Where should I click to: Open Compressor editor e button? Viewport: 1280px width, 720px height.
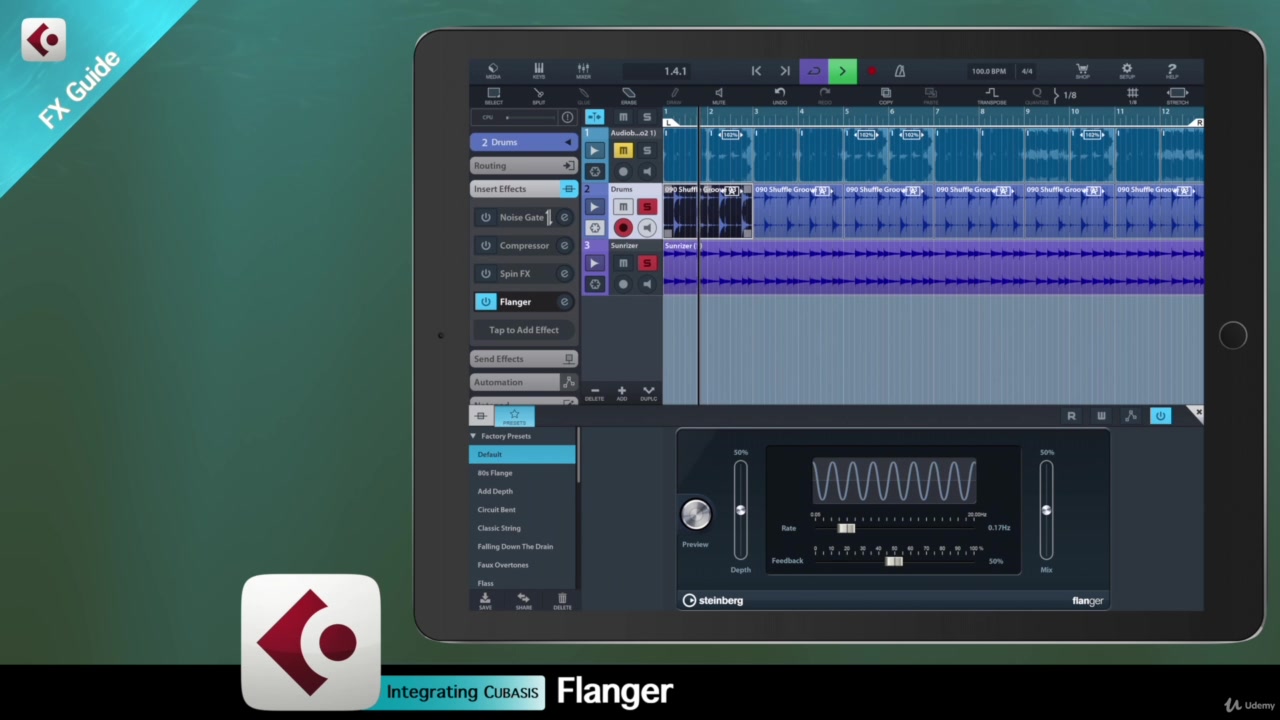pos(564,245)
